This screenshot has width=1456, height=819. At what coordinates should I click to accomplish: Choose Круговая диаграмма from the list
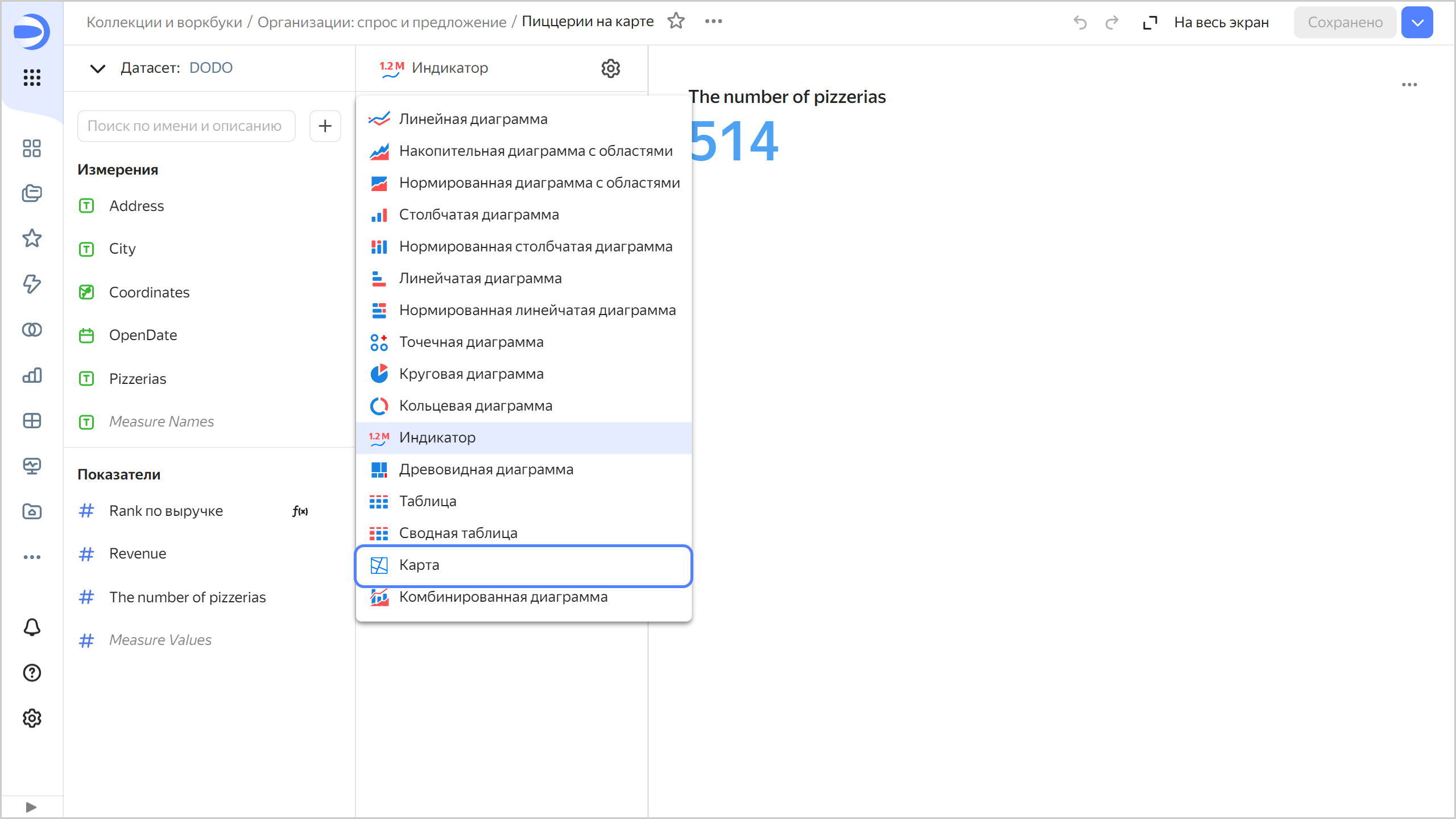tap(471, 374)
